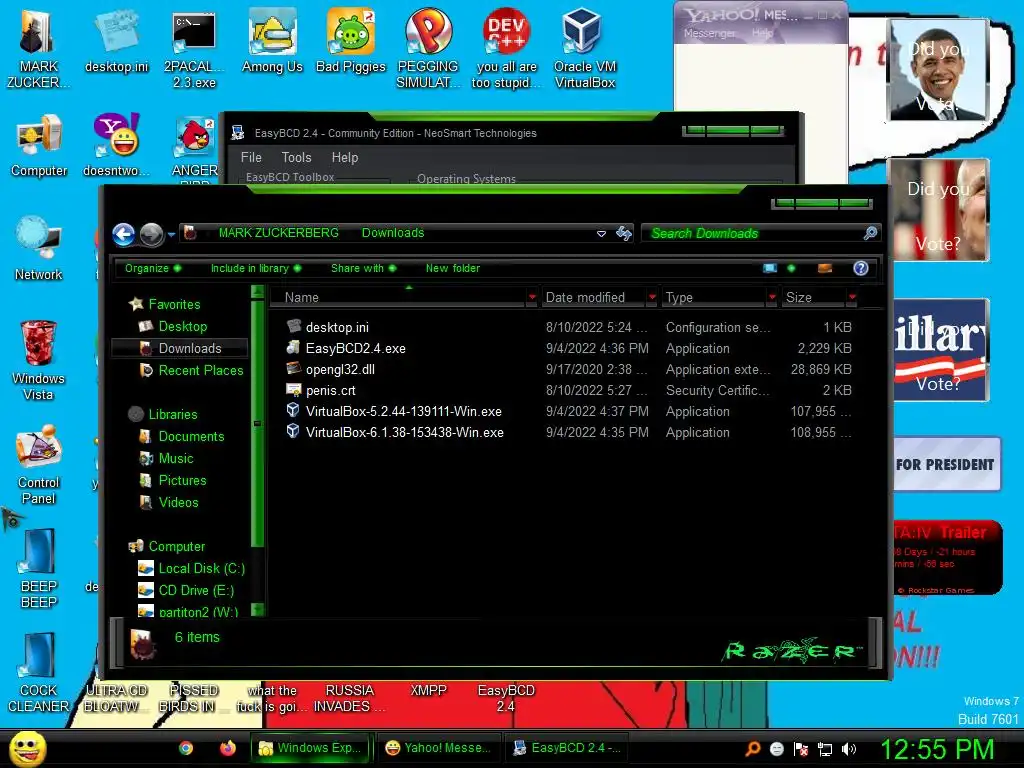Click the refresh icon beside address bar

click(x=624, y=233)
